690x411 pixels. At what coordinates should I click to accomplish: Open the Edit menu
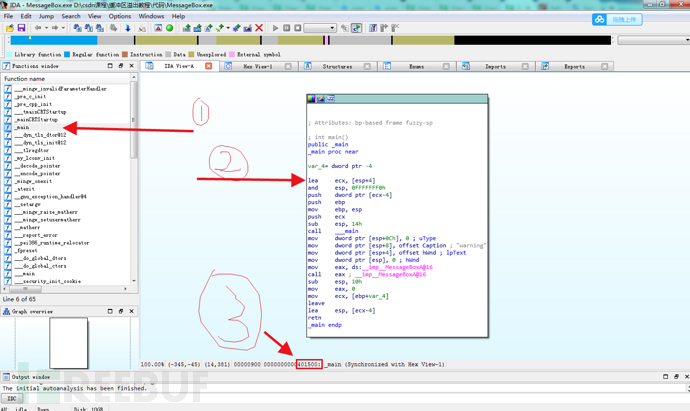26,16
